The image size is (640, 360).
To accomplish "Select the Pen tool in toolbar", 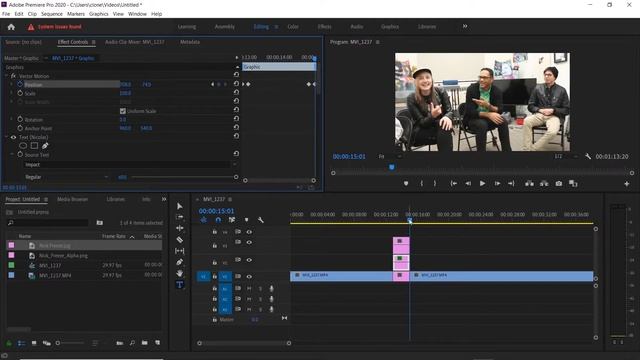I will coord(180,262).
